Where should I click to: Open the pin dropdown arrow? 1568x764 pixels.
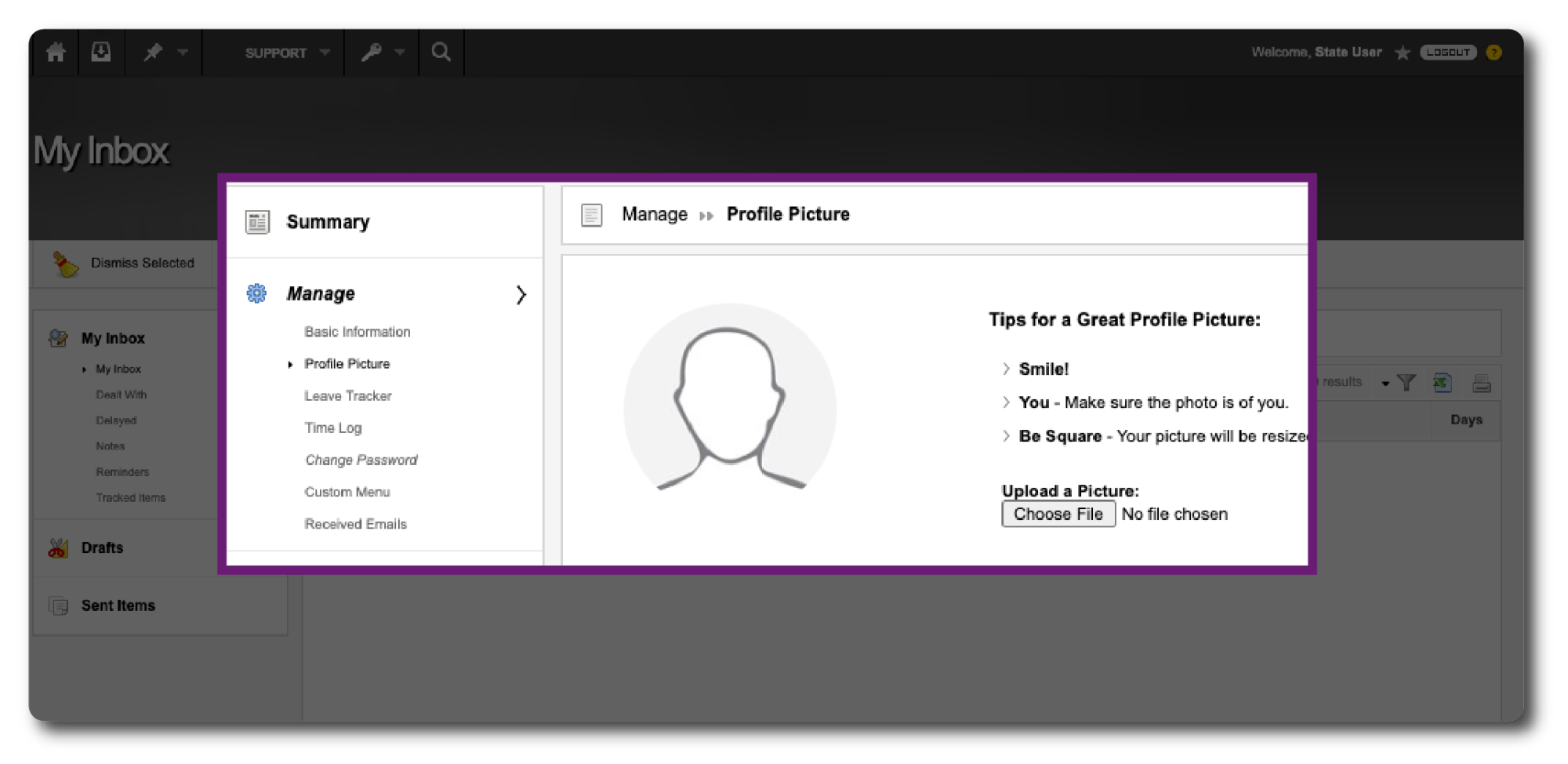tap(183, 53)
